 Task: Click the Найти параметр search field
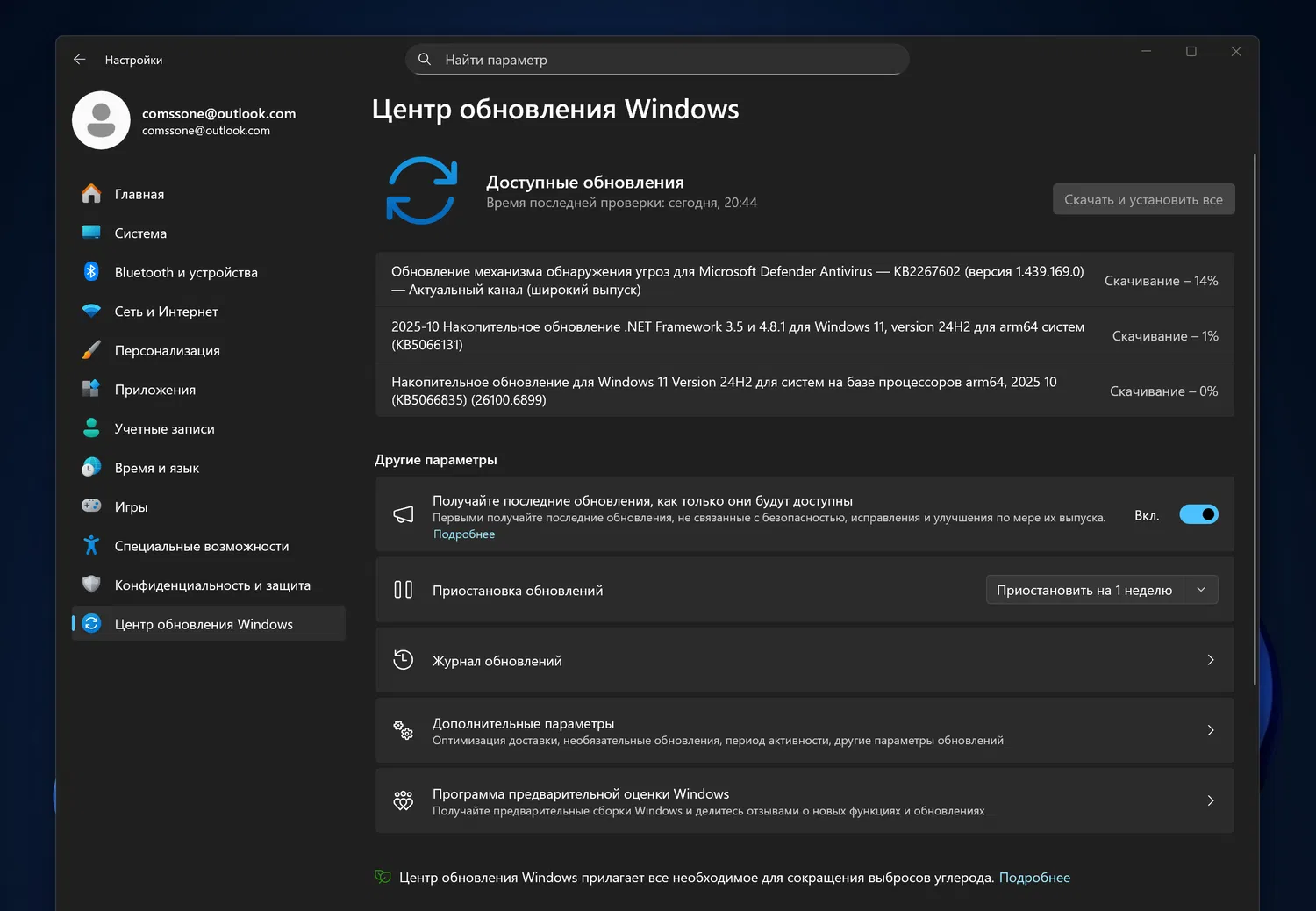tap(657, 60)
